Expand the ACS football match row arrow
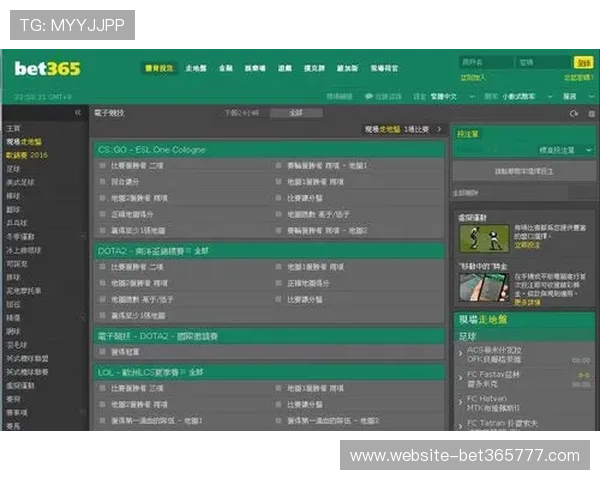Screen dimensions: 600x480 point(460,354)
